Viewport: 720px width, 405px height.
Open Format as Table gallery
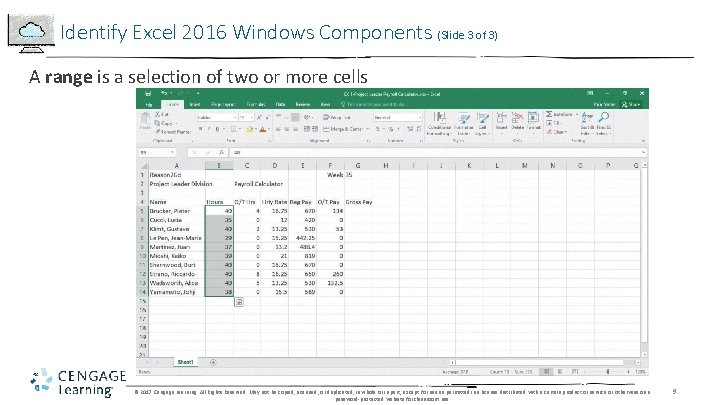tap(464, 123)
